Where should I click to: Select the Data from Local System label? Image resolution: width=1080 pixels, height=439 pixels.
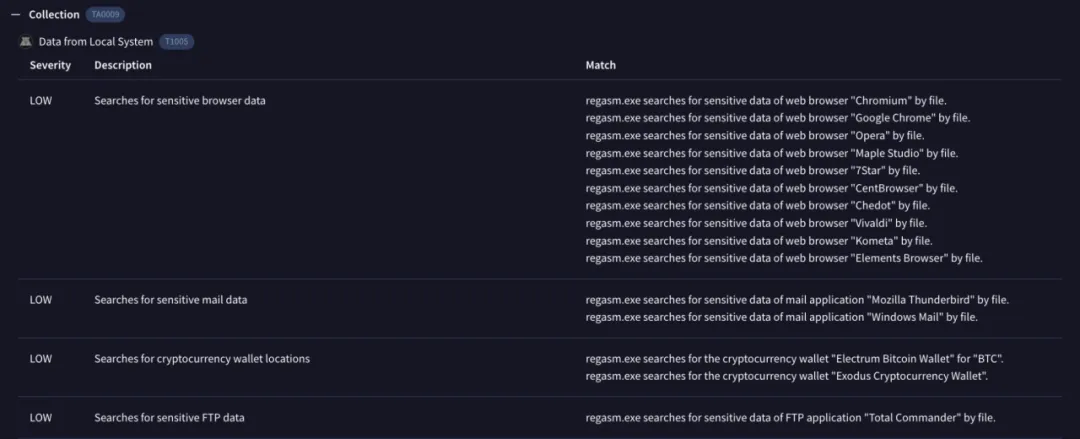pos(96,42)
